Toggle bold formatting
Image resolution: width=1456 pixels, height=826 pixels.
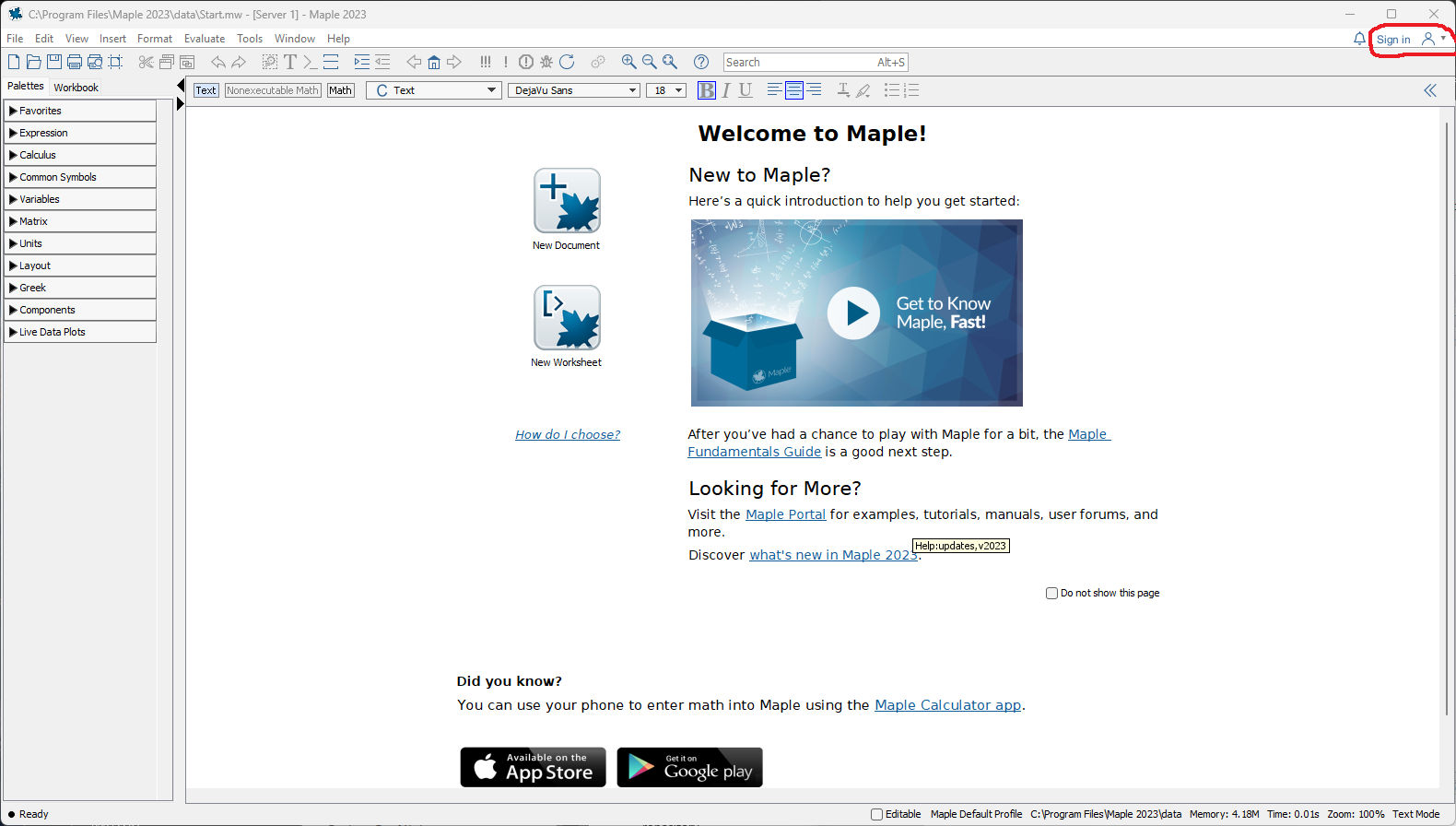coord(707,90)
